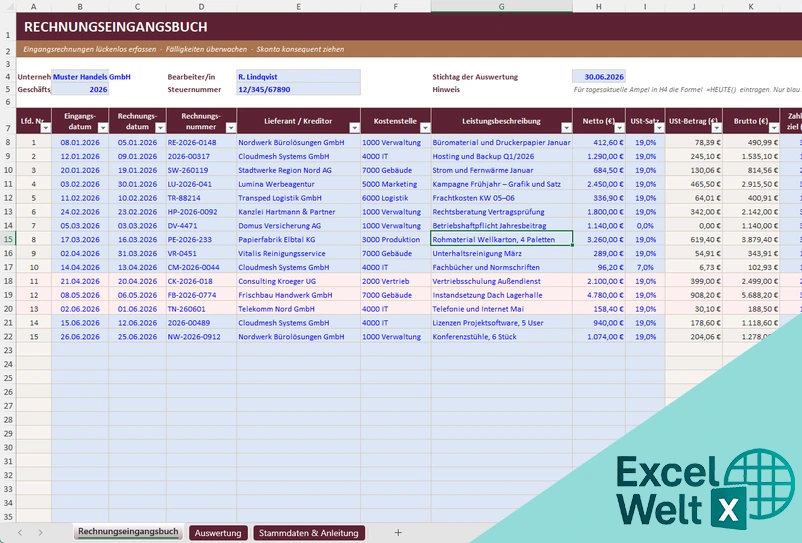Viewport: 802px width, 543px height.
Task: Click the Bearbeiter/in field R. Lindqvist
Action: click(298, 77)
